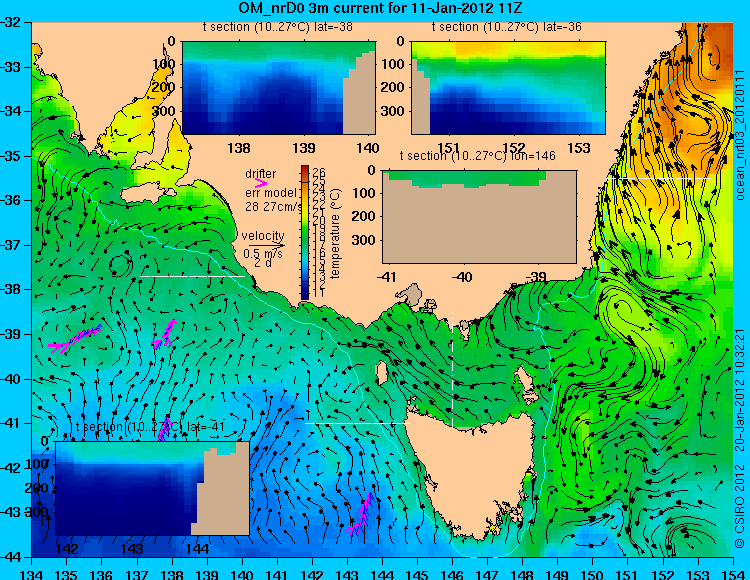Click the '2 d' duration label
Viewport: 750px width, 580px height.
(263, 263)
